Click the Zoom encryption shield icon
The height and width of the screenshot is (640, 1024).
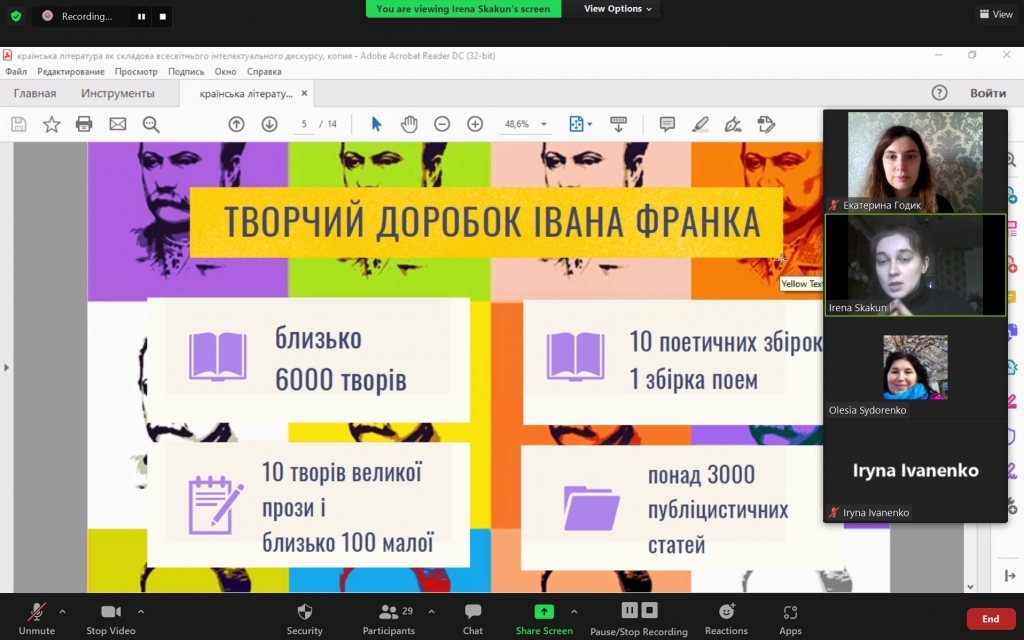coord(16,16)
